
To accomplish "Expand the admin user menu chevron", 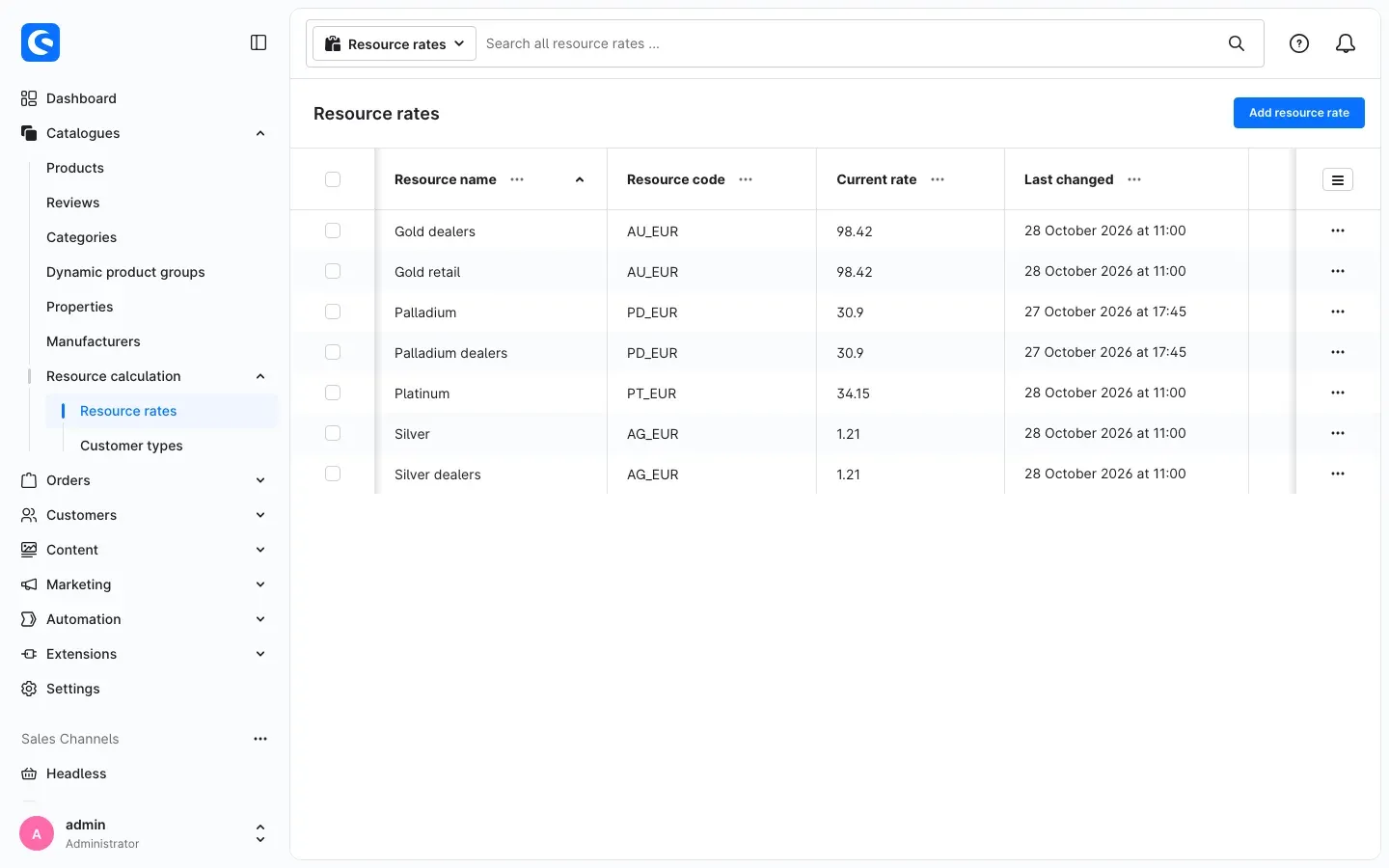I will [260, 834].
